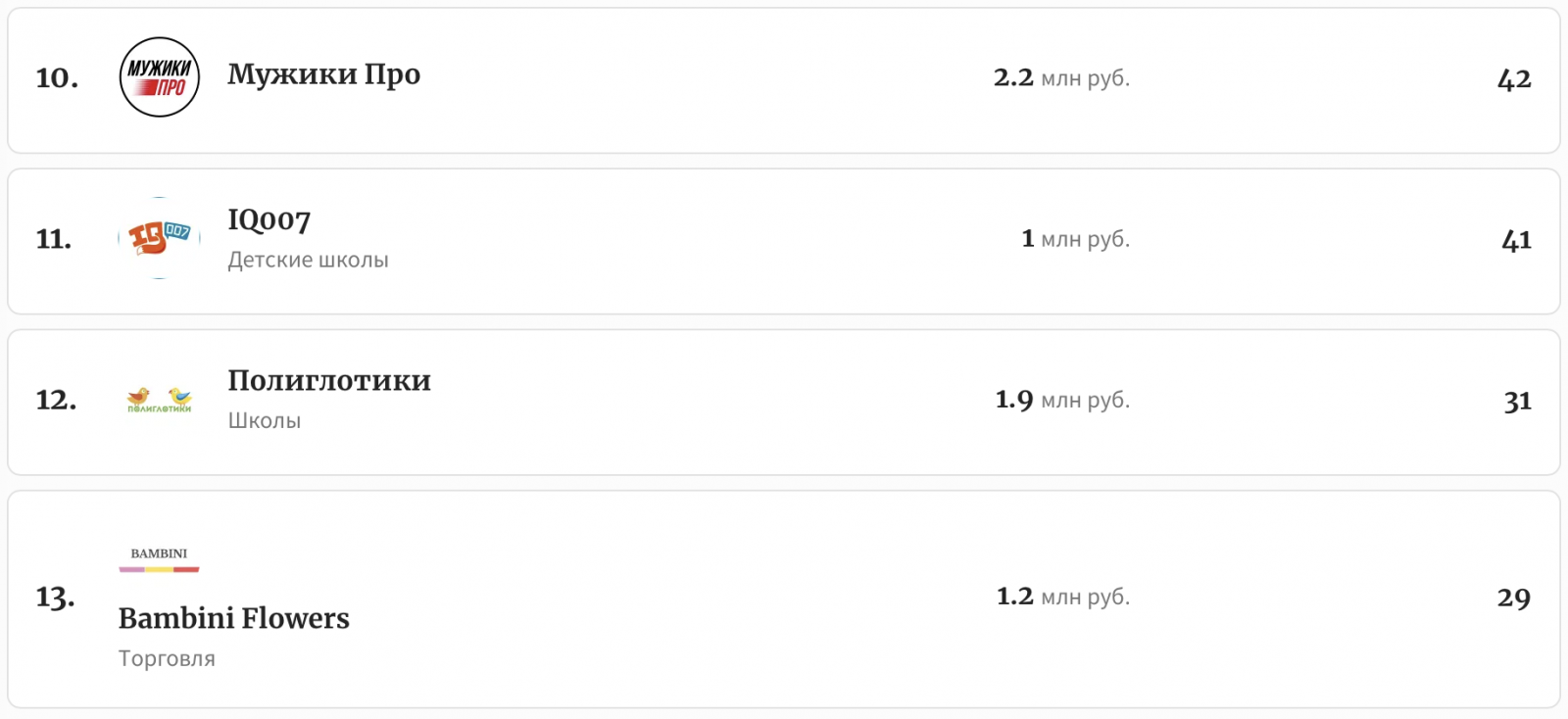
Task: Open the IQ007 franchise title
Action: (269, 220)
